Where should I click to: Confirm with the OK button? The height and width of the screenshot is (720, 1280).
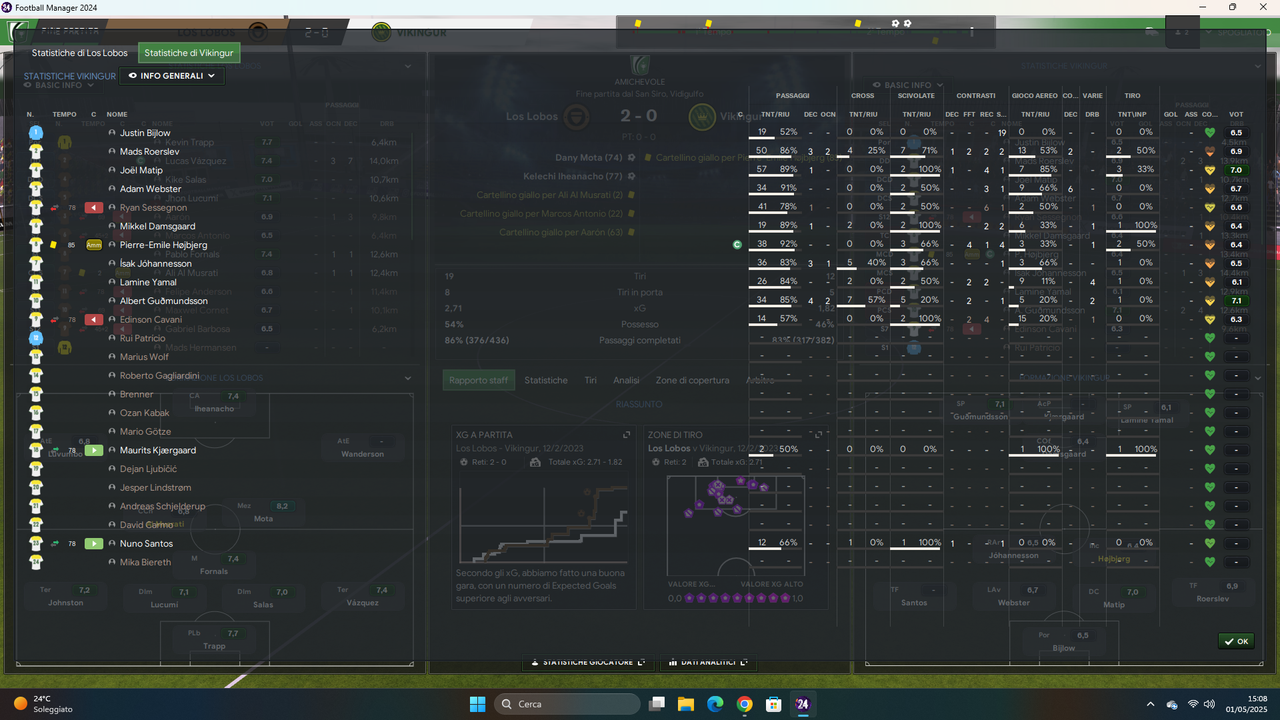pos(1236,641)
